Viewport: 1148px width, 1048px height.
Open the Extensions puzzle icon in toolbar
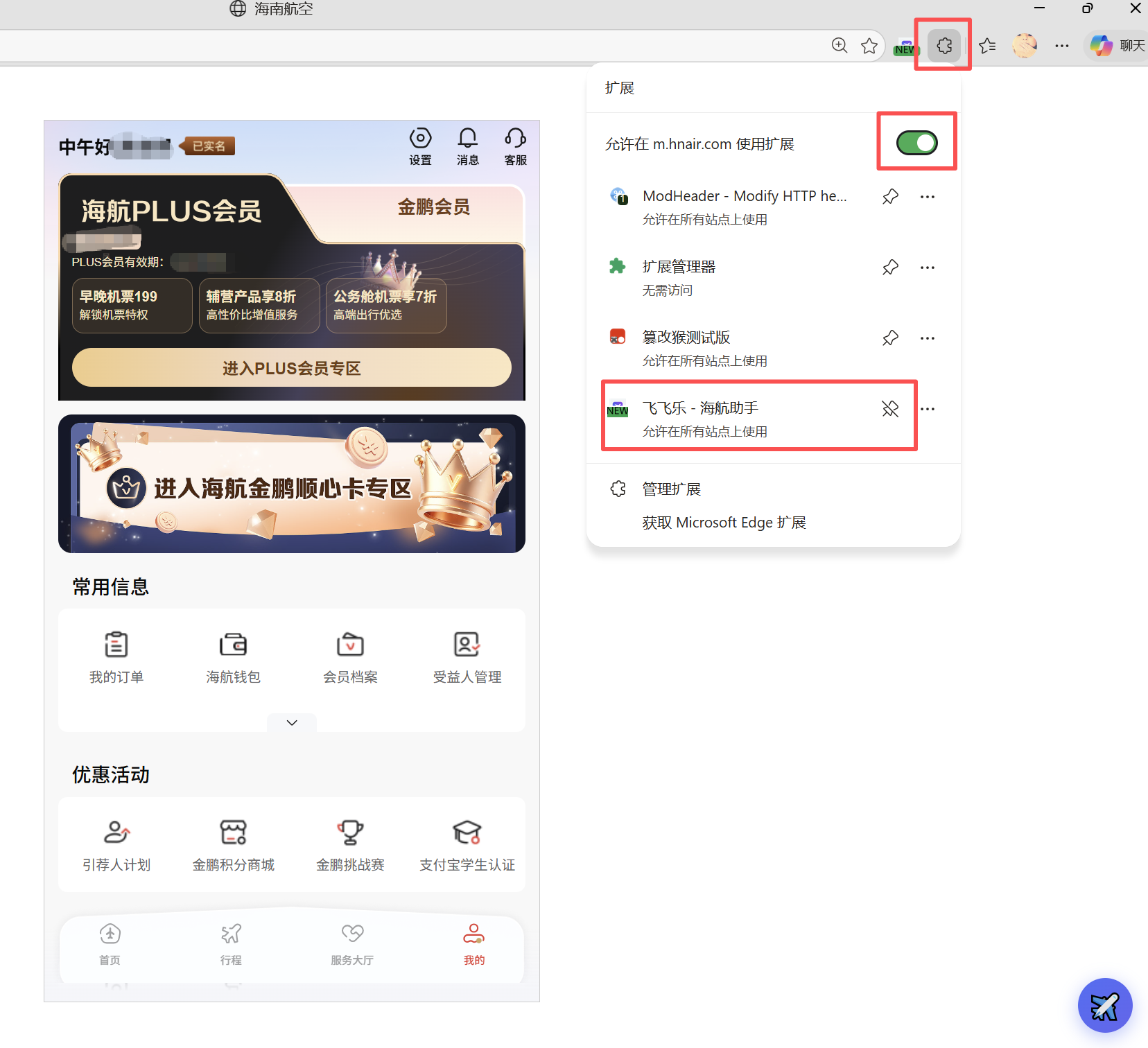943,46
